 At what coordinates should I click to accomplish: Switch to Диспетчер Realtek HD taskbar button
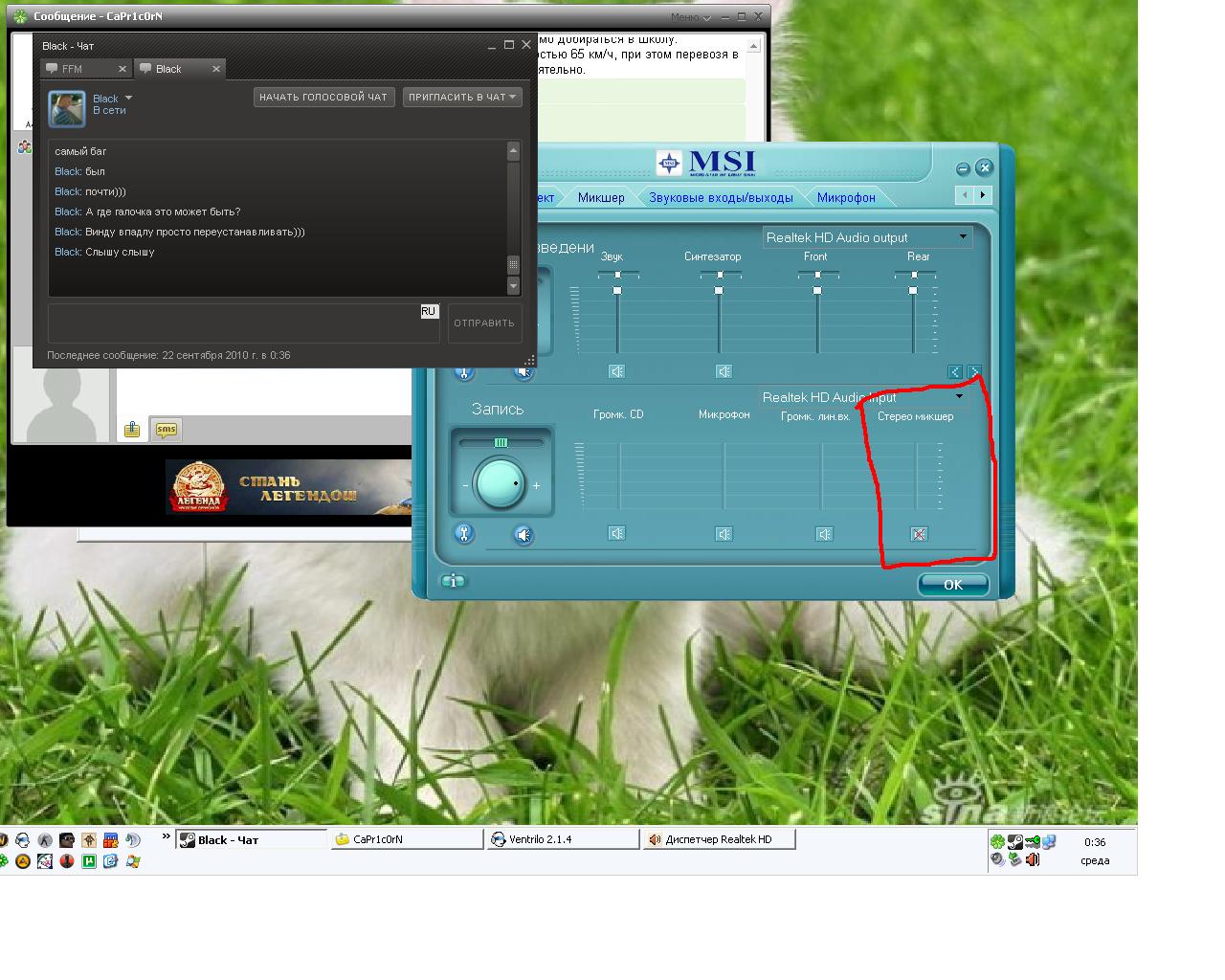coord(720,839)
